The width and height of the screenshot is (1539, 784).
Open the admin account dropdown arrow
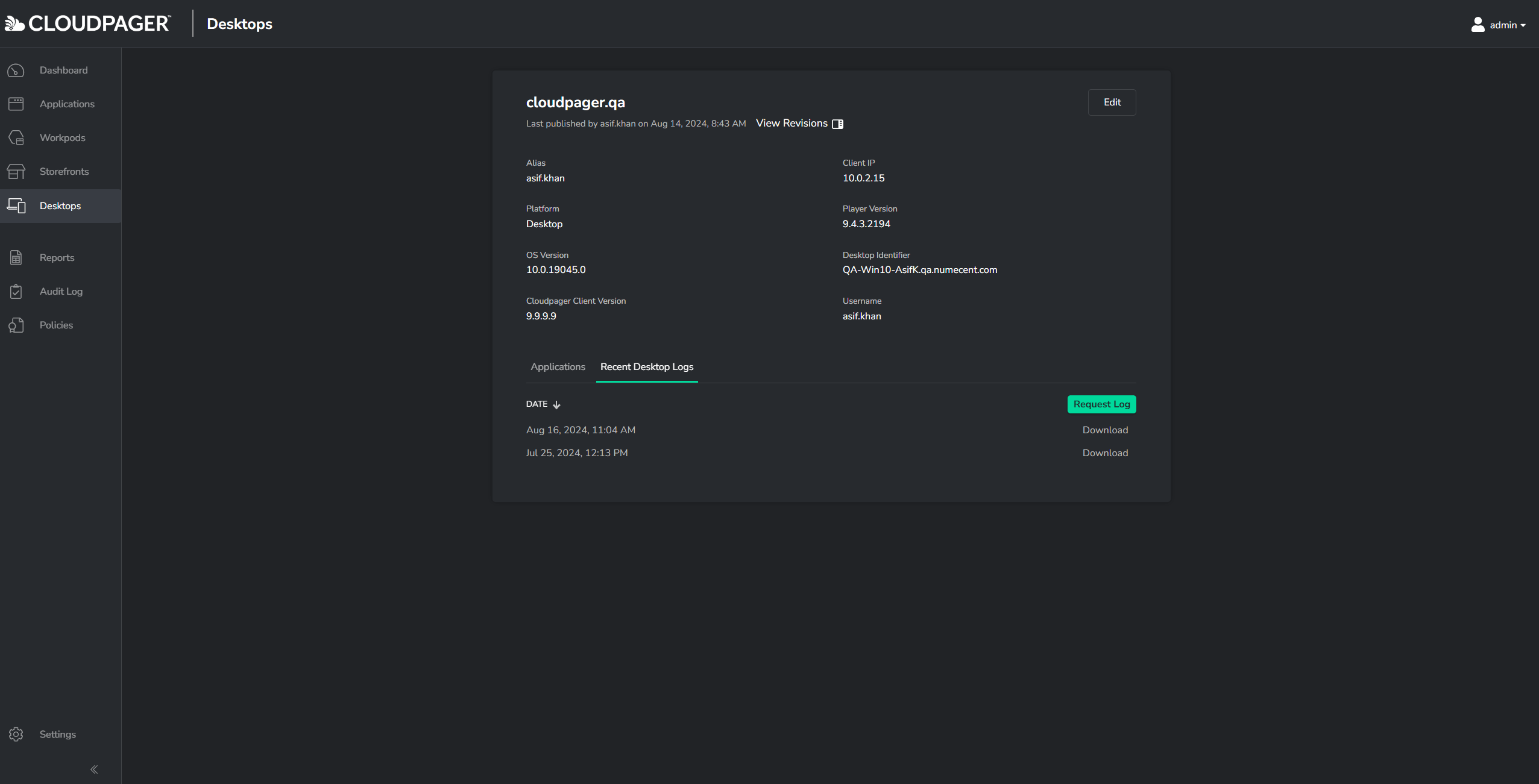coord(1523,25)
